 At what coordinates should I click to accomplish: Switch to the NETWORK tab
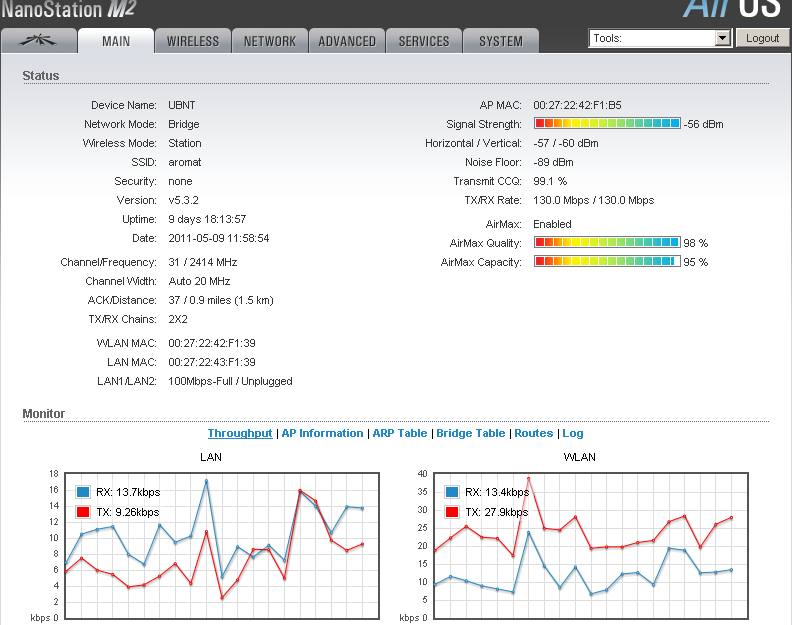[270, 41]
